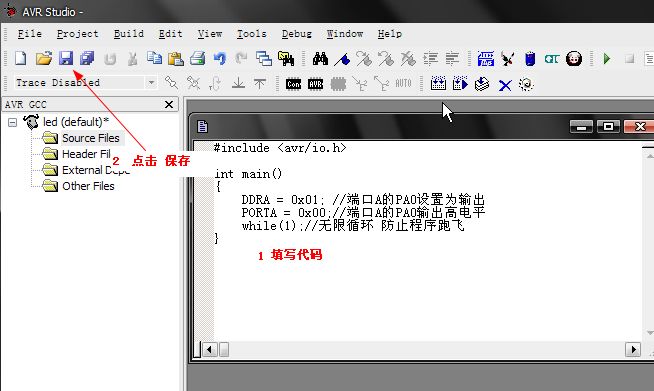Click the horizontal scrollbar thumb
This screenshot has height=391, width=654.
click(224, 349)
